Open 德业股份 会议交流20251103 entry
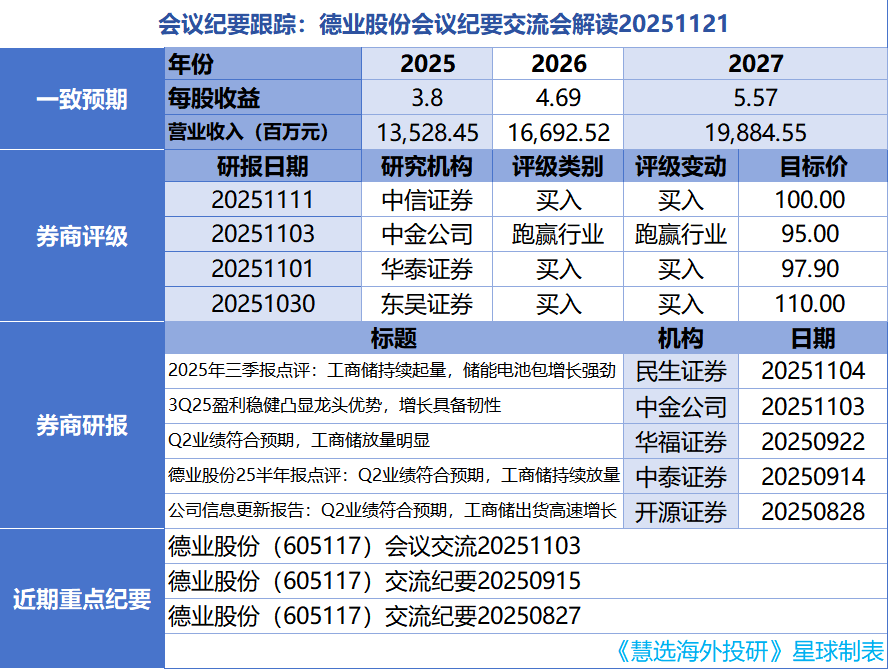 [x=526, y=546]
